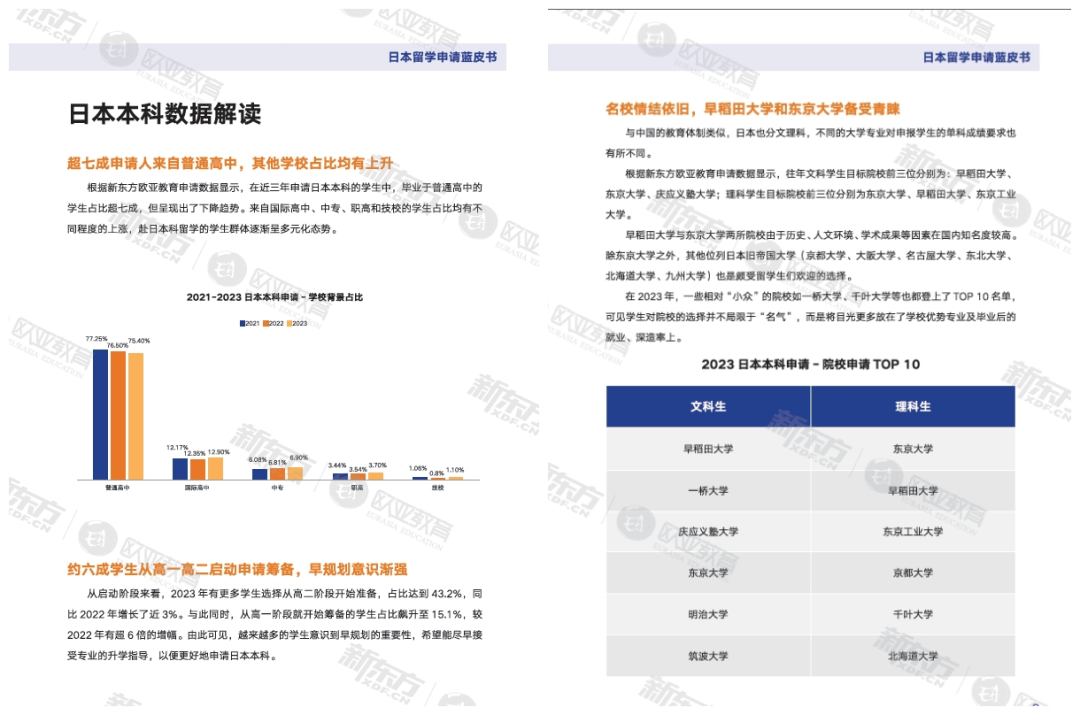Select heading 约六成学生从高一高二启动申请筹备，早规划意识渐强
Viewport: 1080px width, 715px height.
pyautogui.click(x=237, y=570)
